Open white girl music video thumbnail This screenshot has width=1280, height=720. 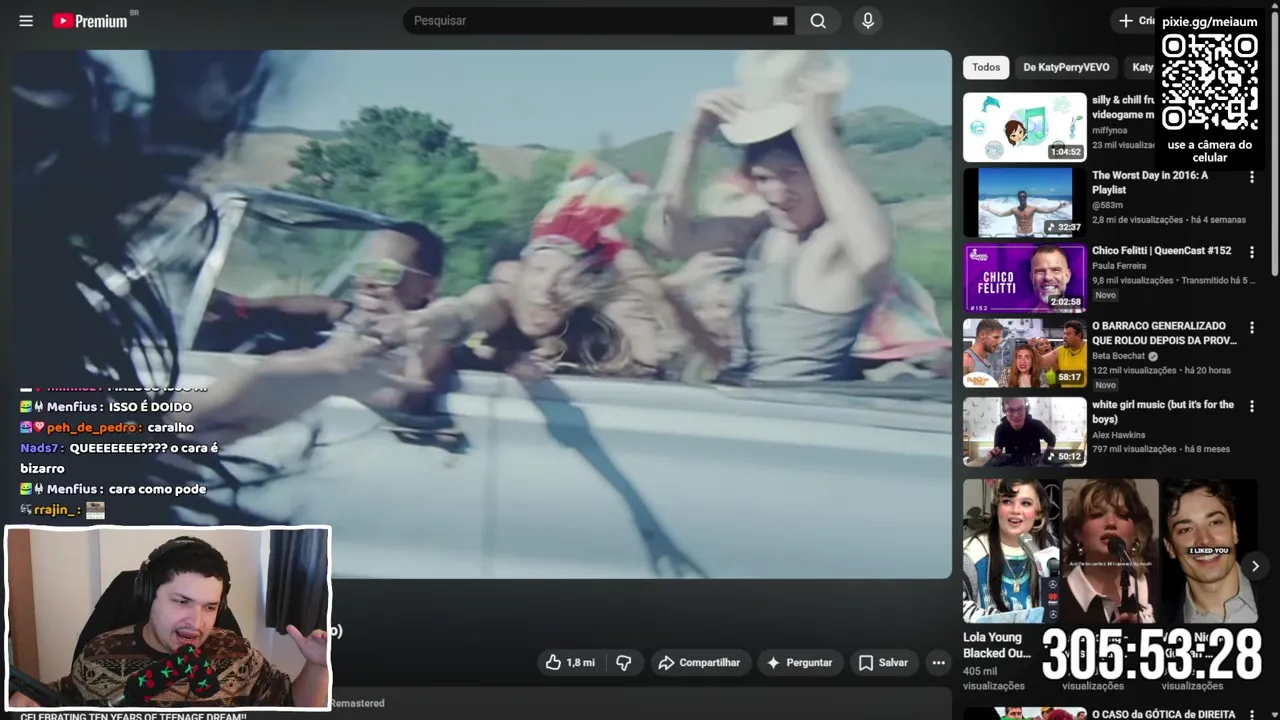1024,432
